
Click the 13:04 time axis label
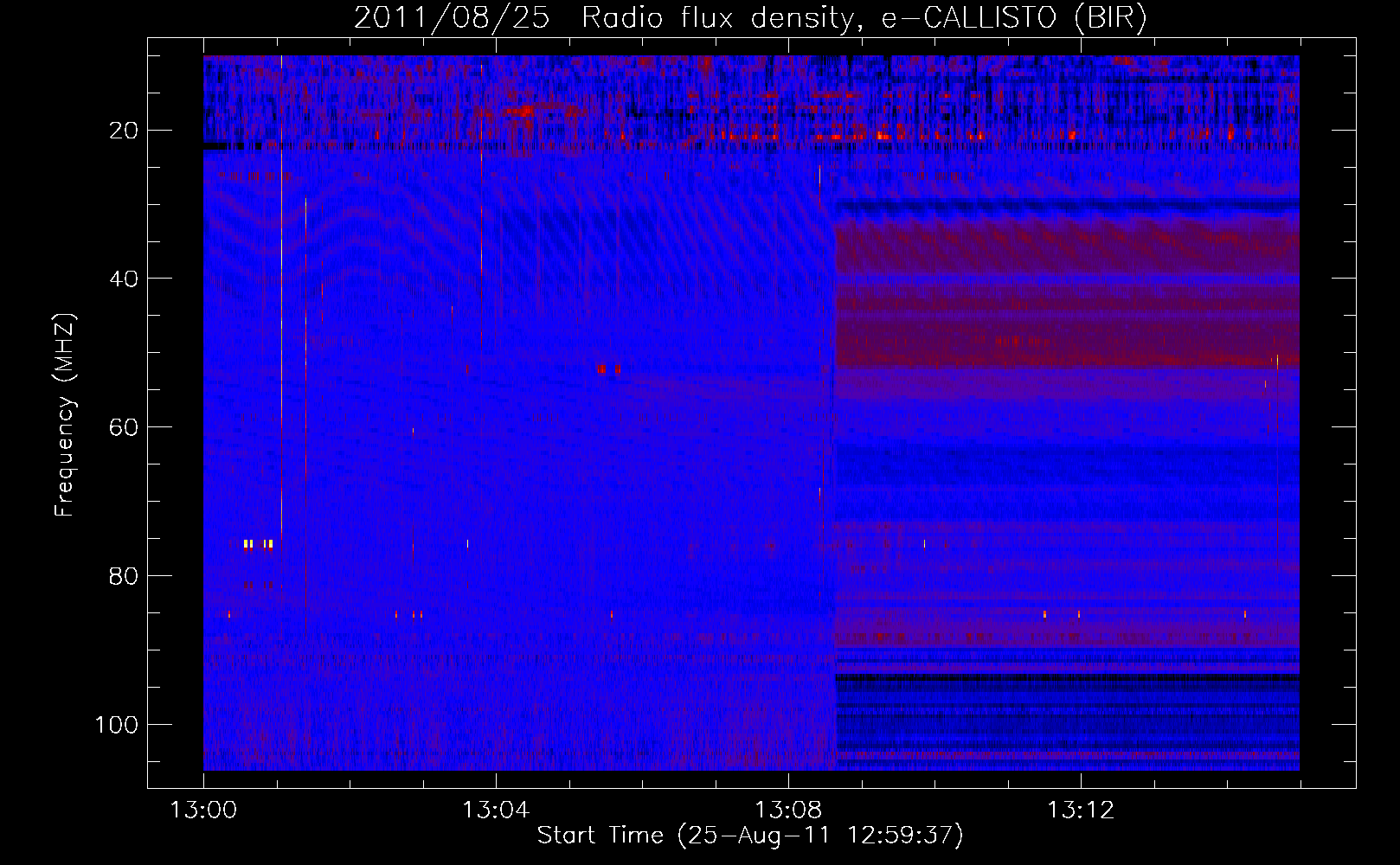pos(496,811)
